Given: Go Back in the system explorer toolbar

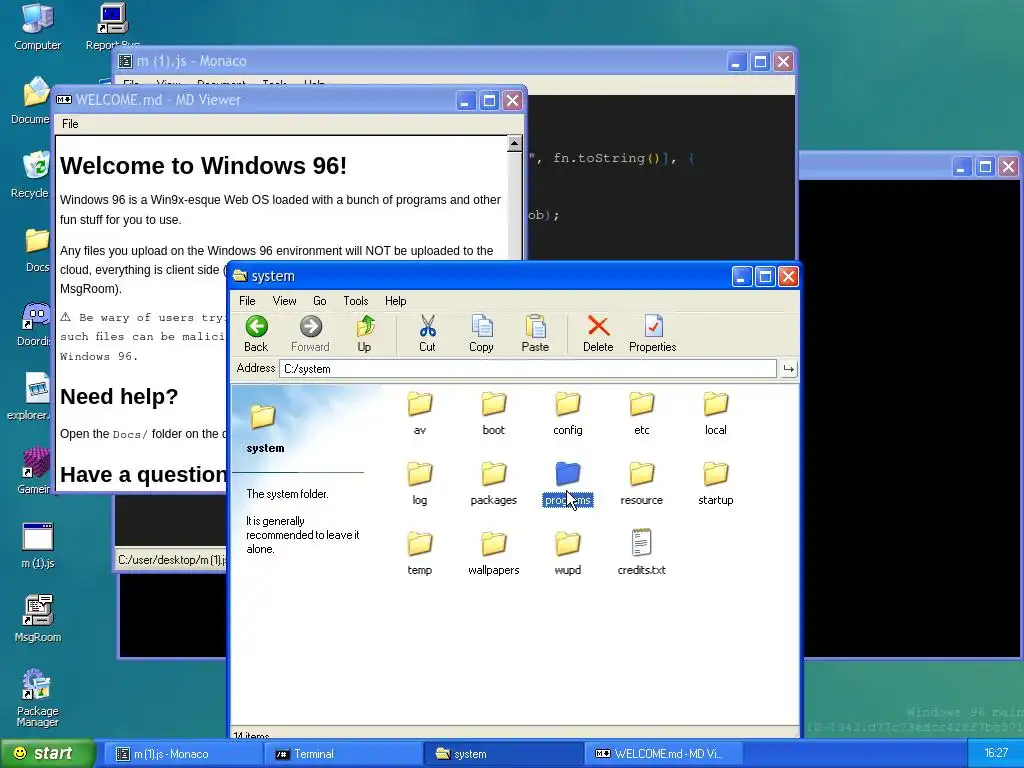Looking at the screenshot, I should [x=256, y=334].
